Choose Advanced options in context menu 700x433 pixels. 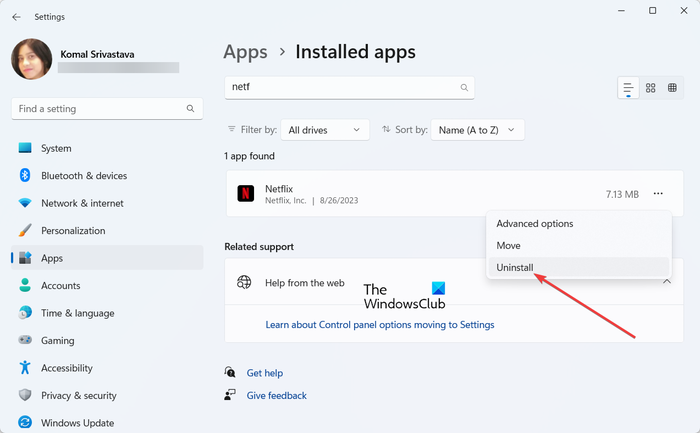click(x=534, y=224)
